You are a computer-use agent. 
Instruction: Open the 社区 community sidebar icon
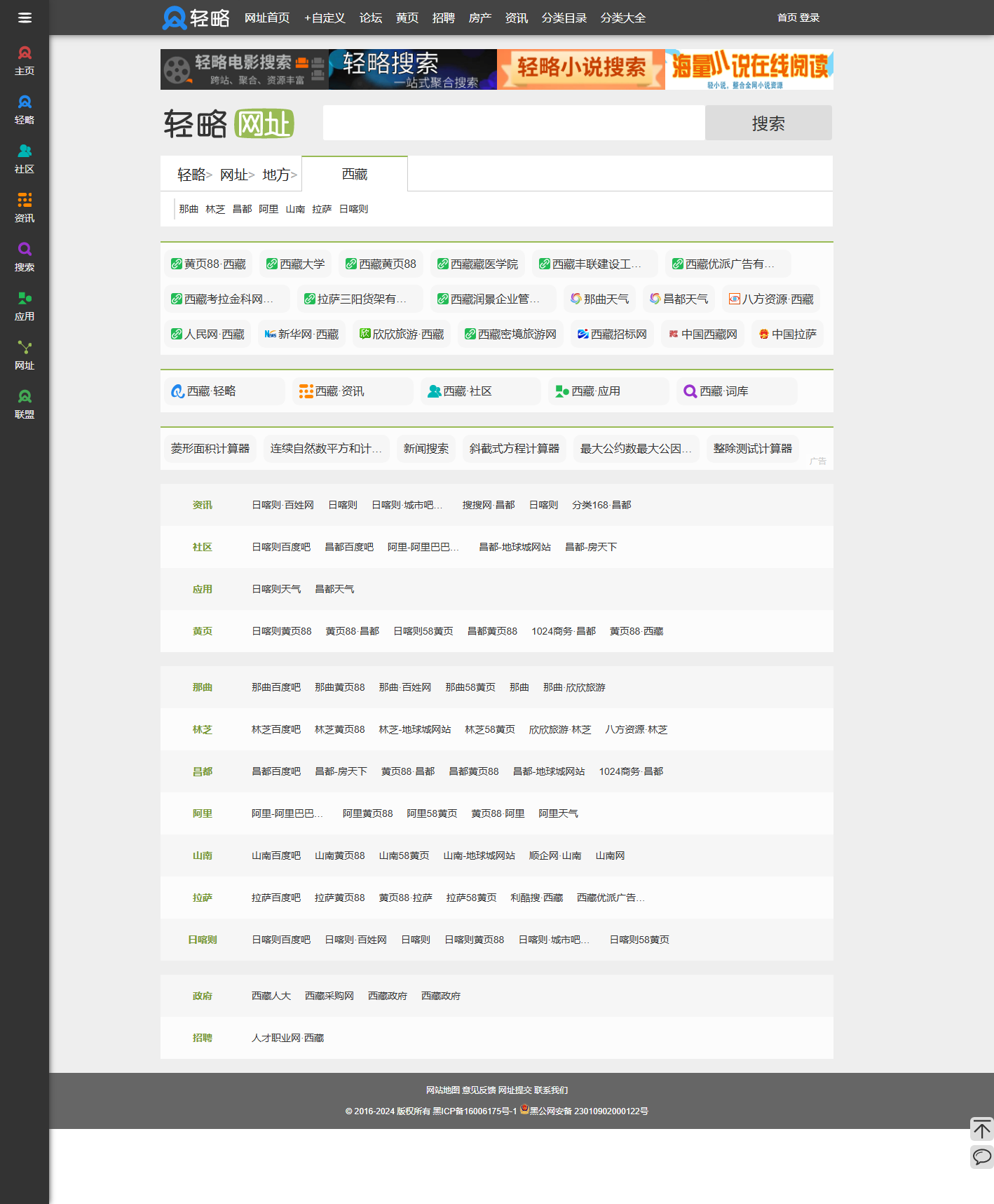25,158
